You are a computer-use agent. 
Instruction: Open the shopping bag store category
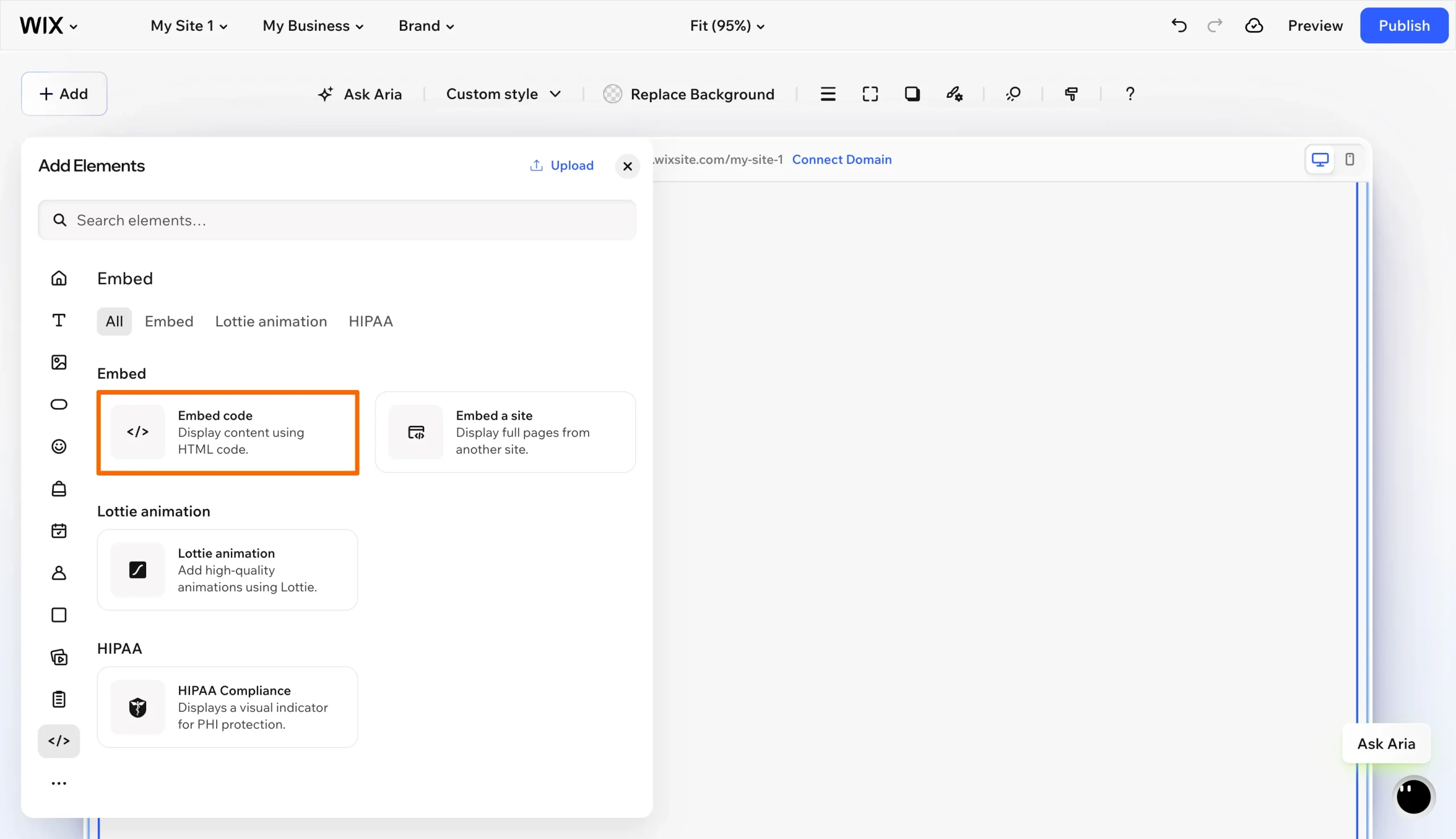[59, 489]
